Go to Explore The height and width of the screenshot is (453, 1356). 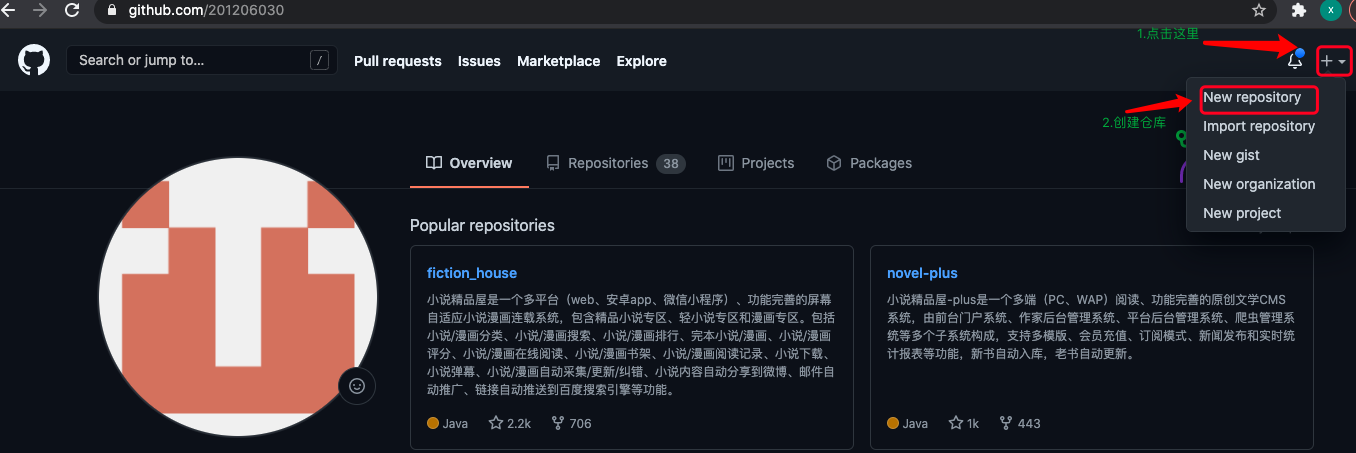[x=641, y=61]
